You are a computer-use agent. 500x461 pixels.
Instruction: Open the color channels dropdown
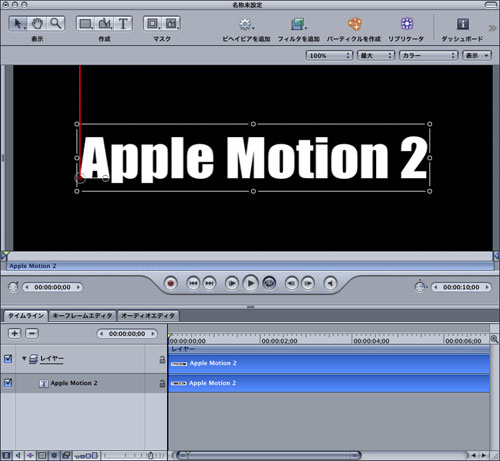(428, 55)
